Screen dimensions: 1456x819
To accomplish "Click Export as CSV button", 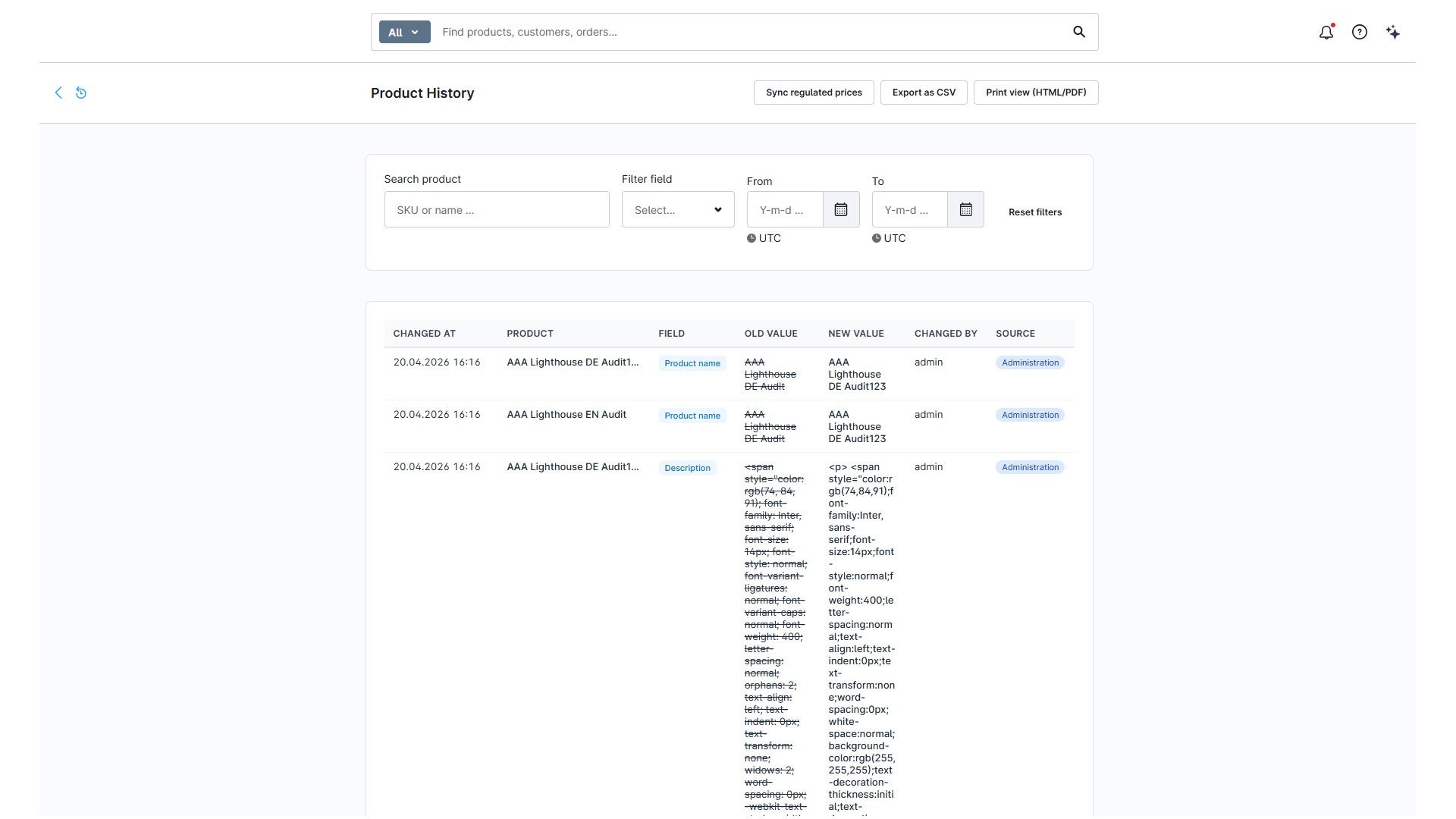I will coord(924,93).
